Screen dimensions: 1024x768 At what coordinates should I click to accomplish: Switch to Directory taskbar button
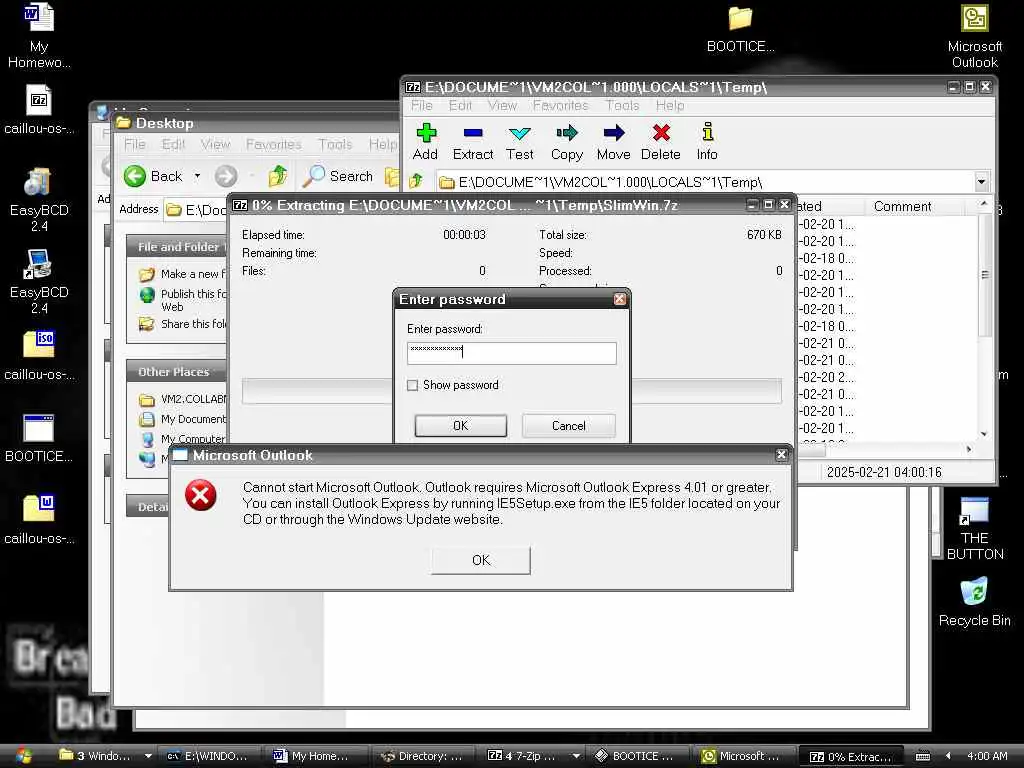[x=424, y=756]
